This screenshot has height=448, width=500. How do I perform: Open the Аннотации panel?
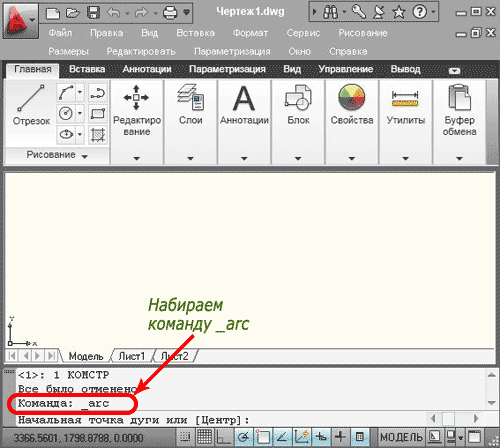(244, 122)
